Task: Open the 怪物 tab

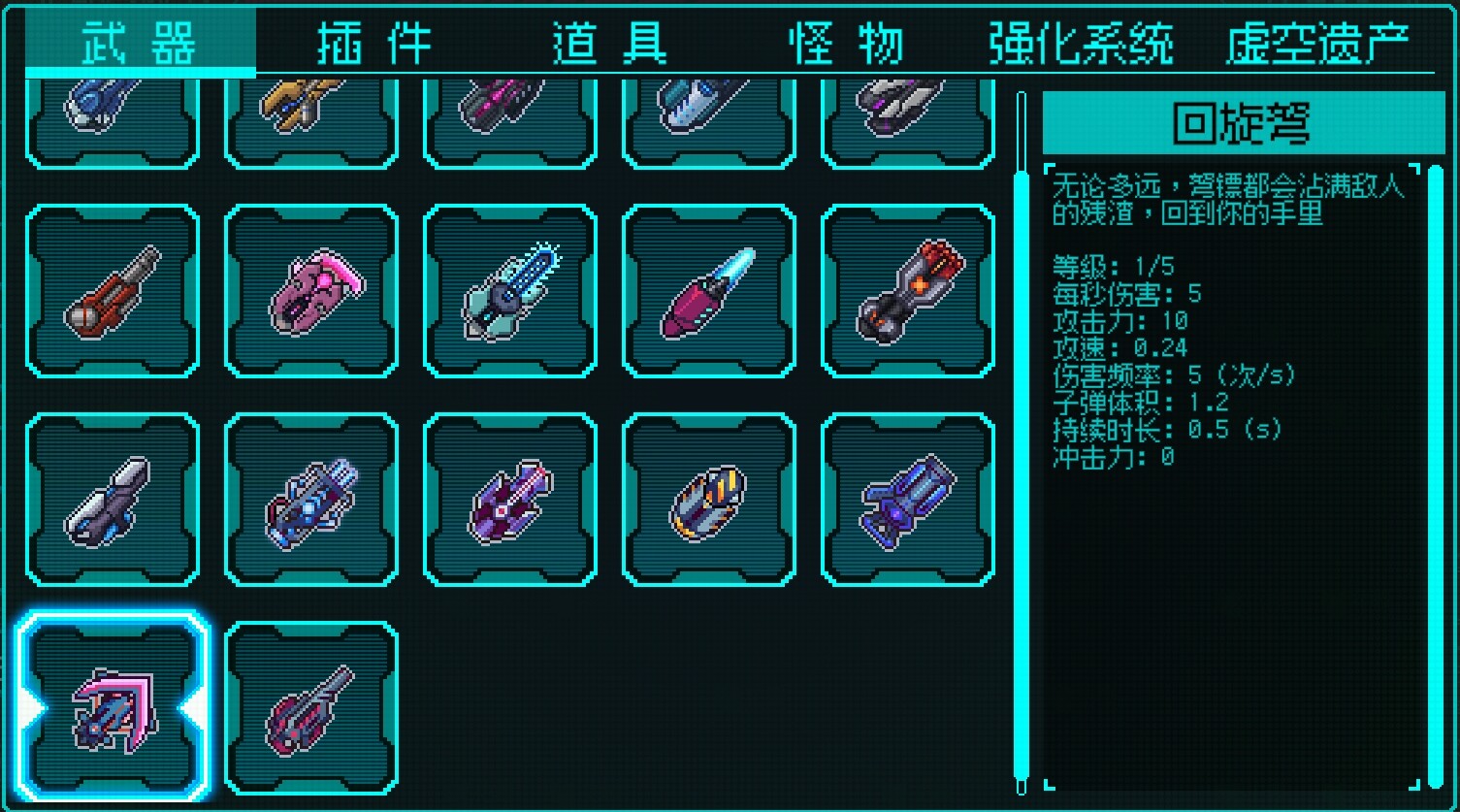Action: [847, 44]
